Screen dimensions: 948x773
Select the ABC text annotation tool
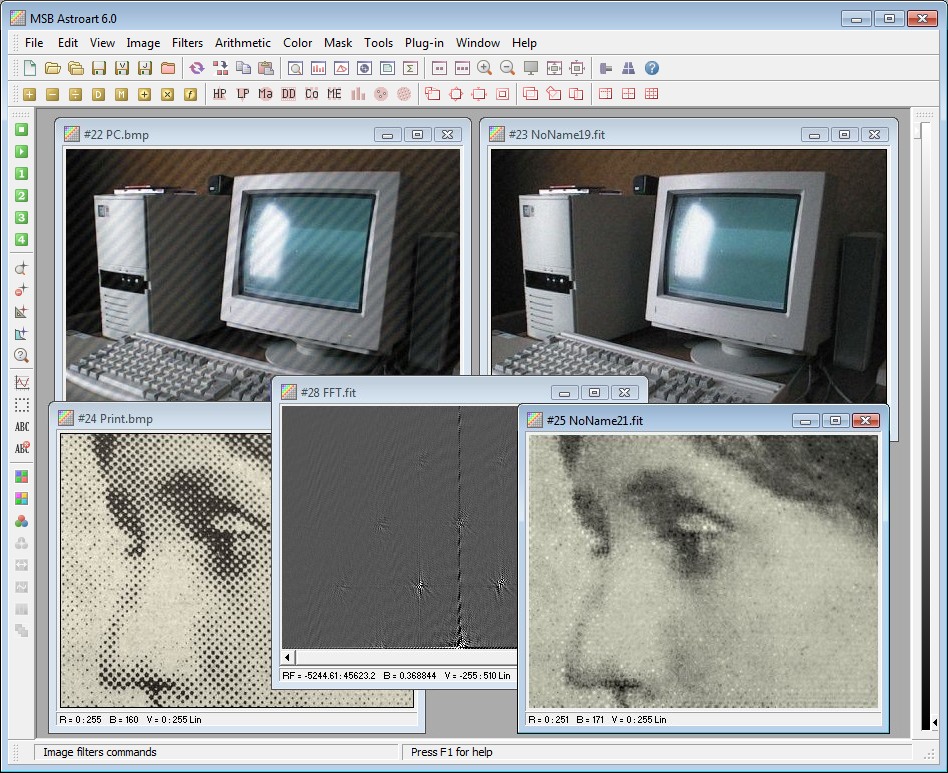pyautogui.click(x=21, y=427)
